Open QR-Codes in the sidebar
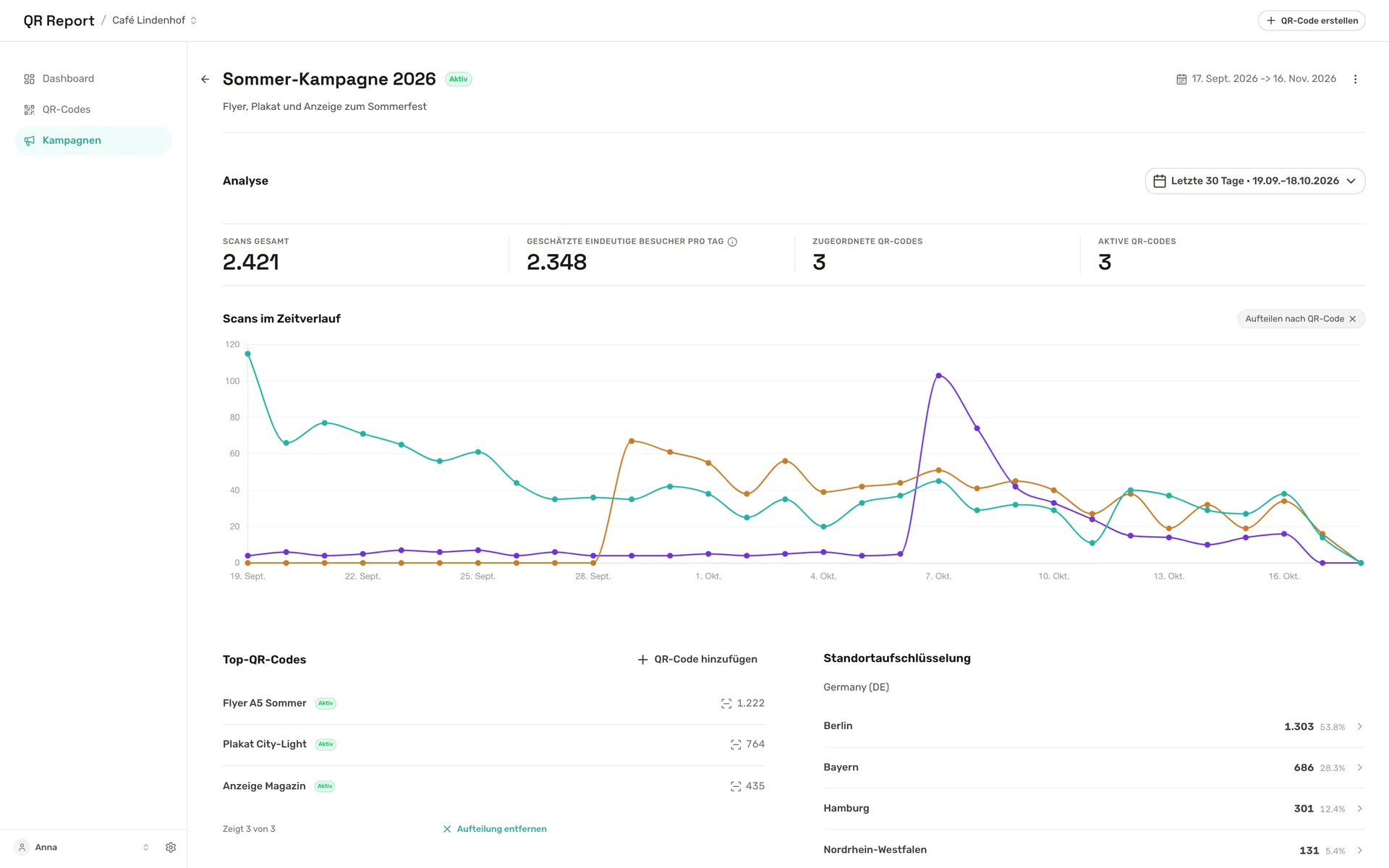Viewport: 1389px width, 868px height. [93, 110]
